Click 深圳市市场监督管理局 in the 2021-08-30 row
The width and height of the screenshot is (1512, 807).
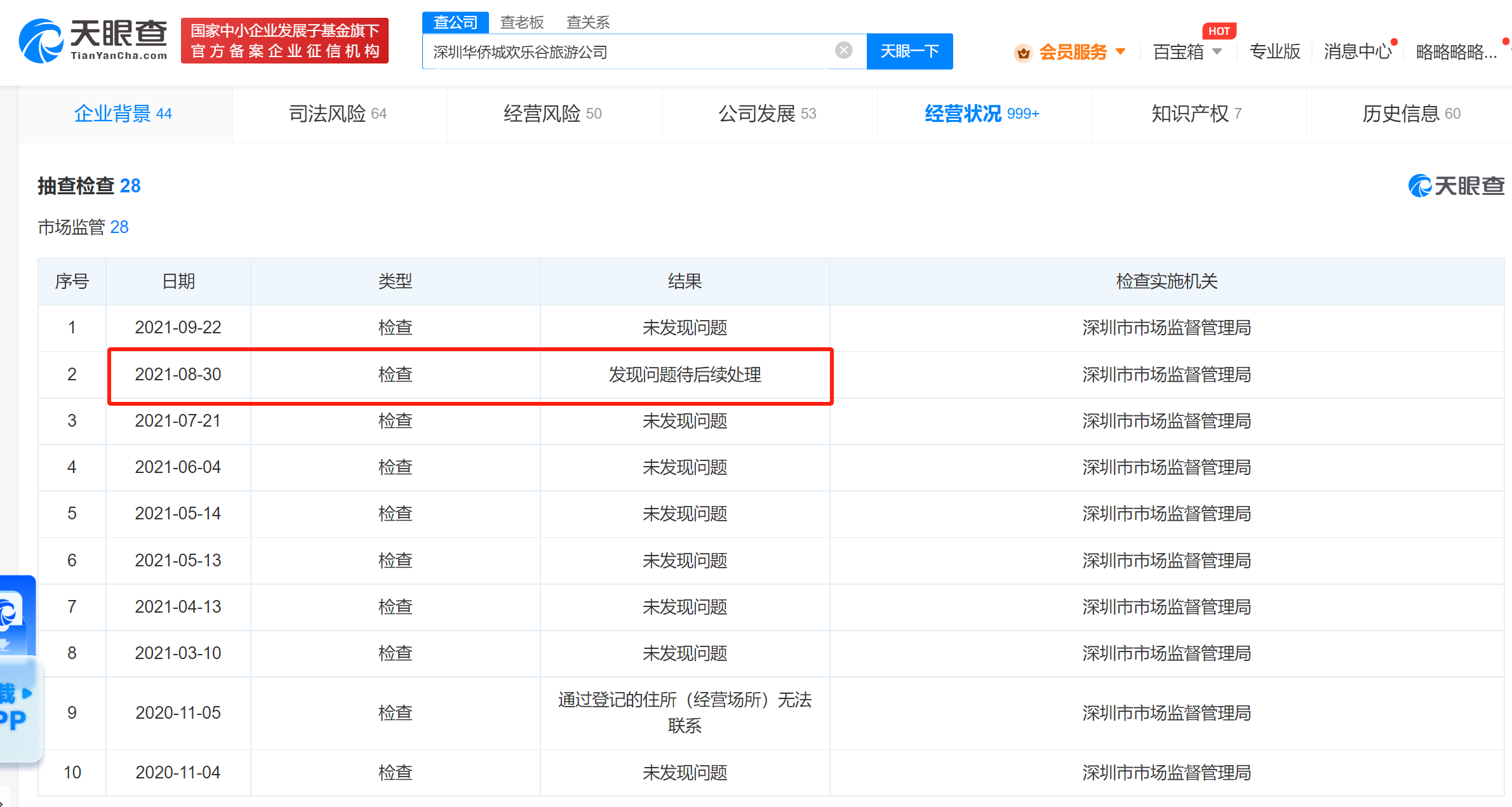(1167, 375)
